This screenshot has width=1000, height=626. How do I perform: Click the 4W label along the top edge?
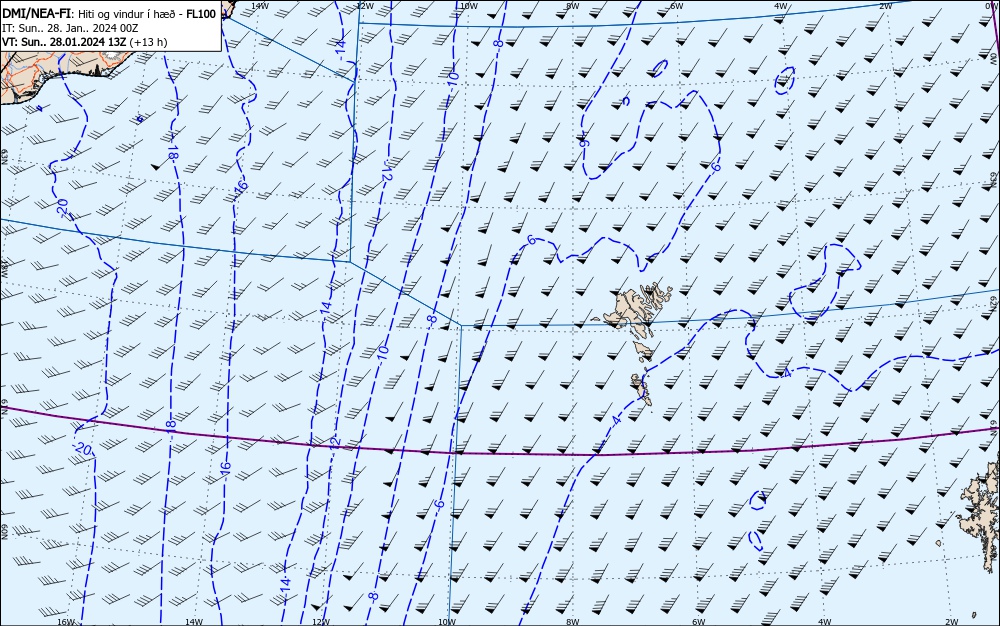click(781, 5)
